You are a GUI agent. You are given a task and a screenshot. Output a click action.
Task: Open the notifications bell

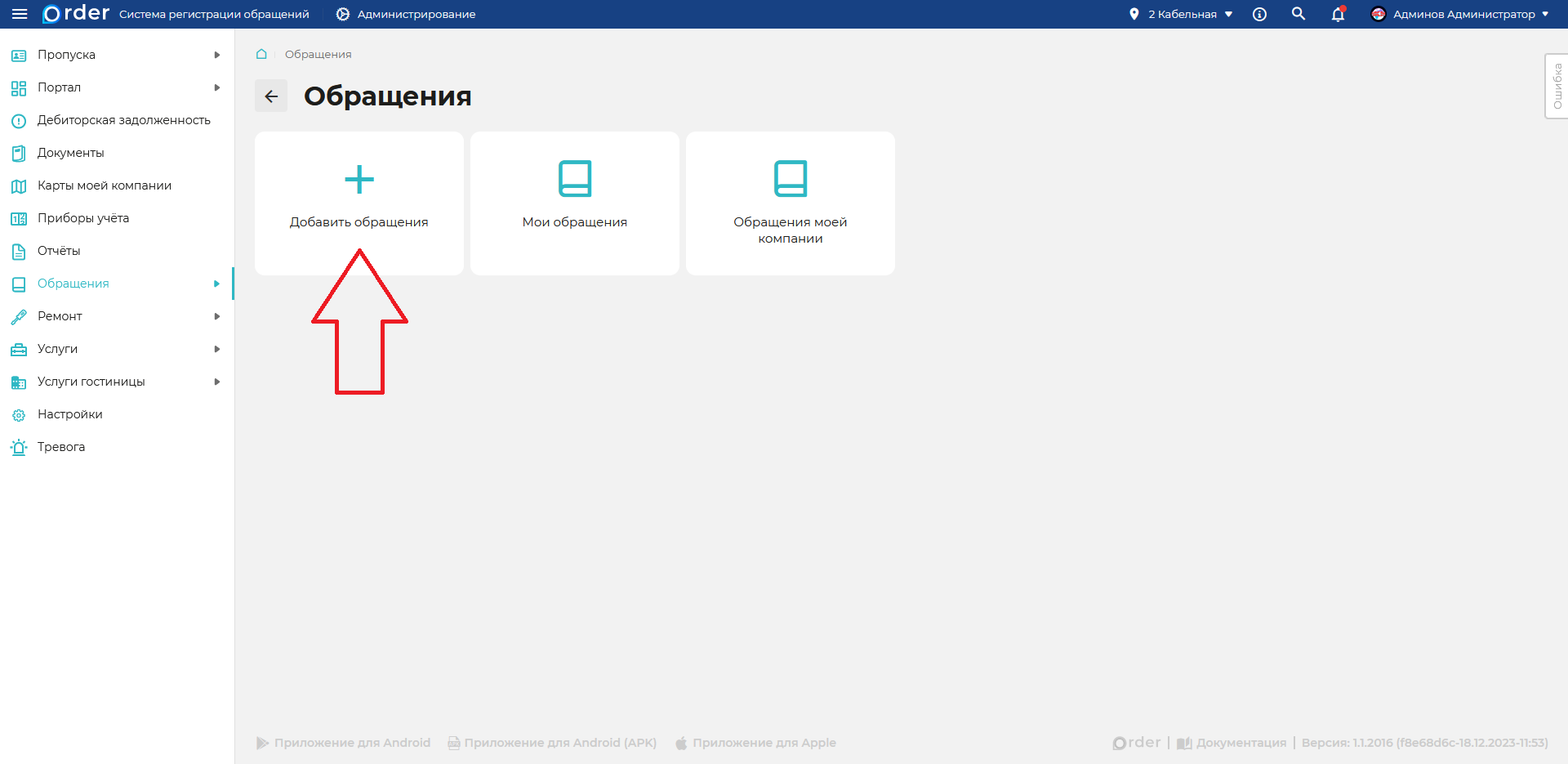(x=1338, y=14)
